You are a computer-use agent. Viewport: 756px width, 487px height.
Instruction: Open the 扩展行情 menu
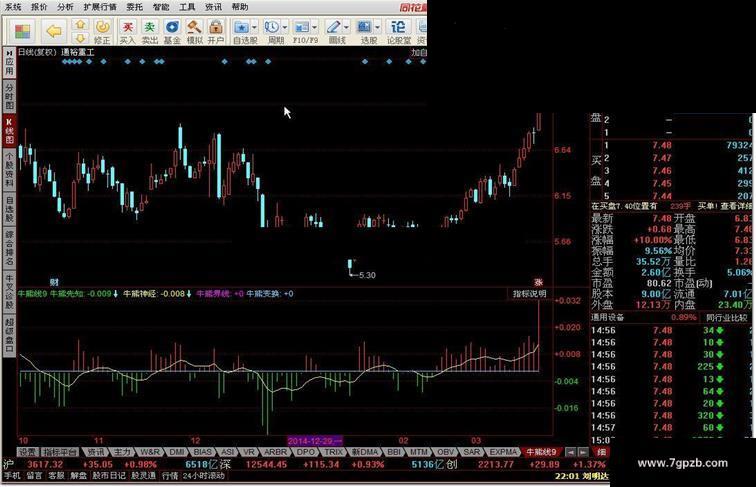(100, 7)
